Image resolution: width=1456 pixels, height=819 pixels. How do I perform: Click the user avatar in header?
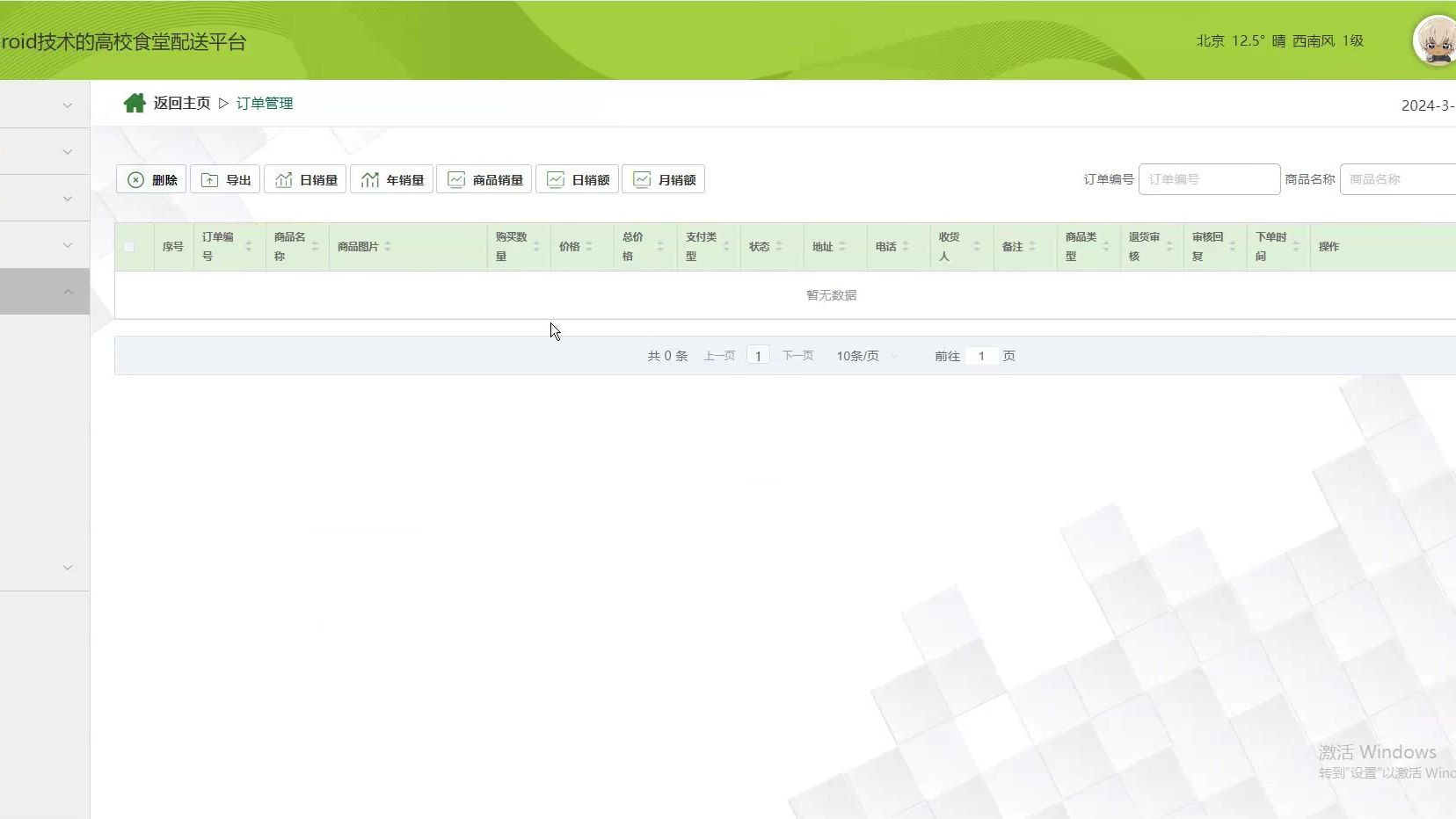[x=1435, y=40]
